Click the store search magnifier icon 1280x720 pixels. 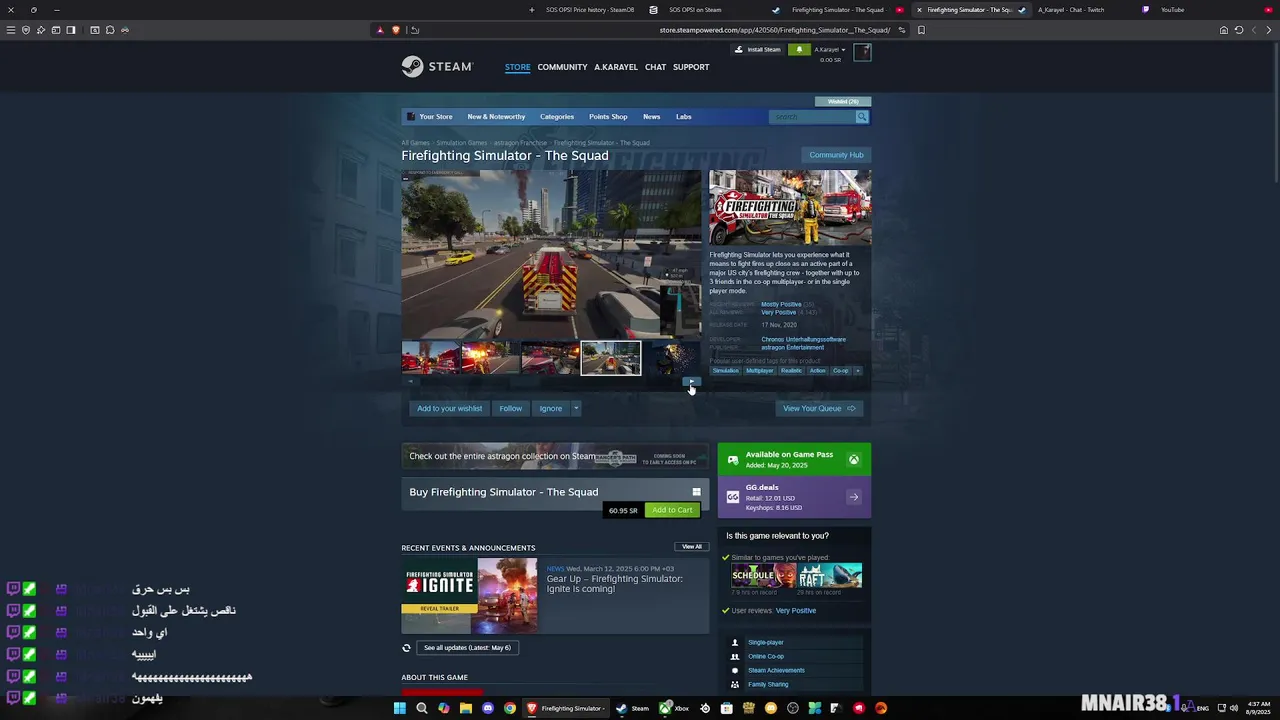coord(861,117)
